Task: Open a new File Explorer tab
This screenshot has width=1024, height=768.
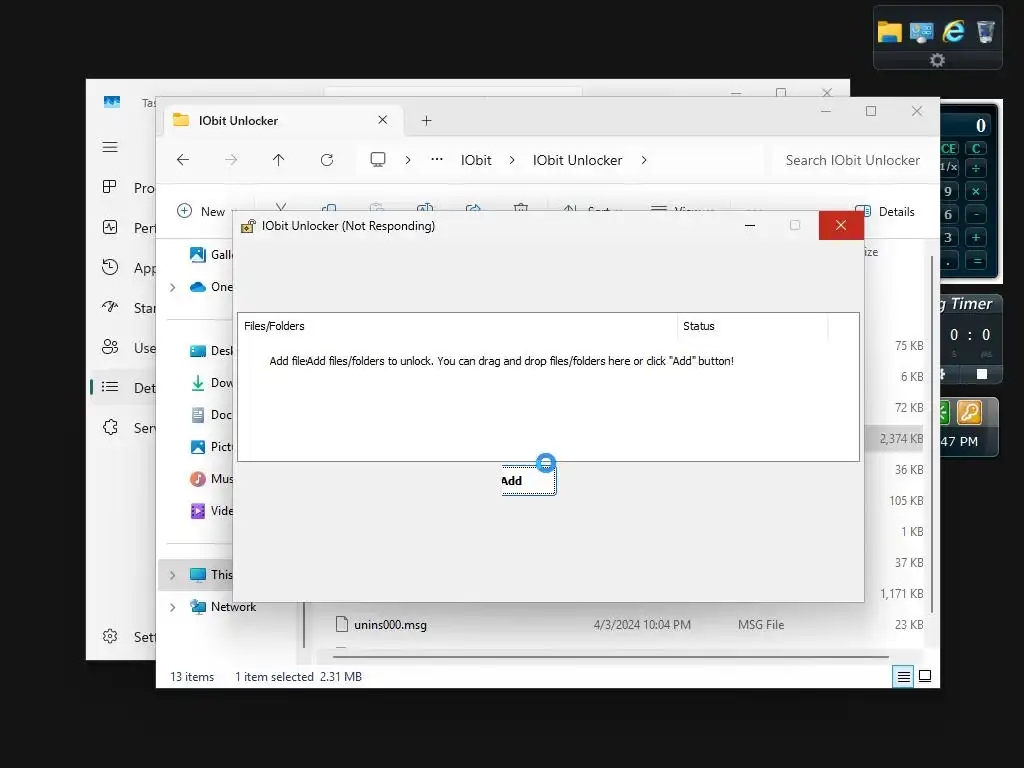Action: tap(426, 121)
